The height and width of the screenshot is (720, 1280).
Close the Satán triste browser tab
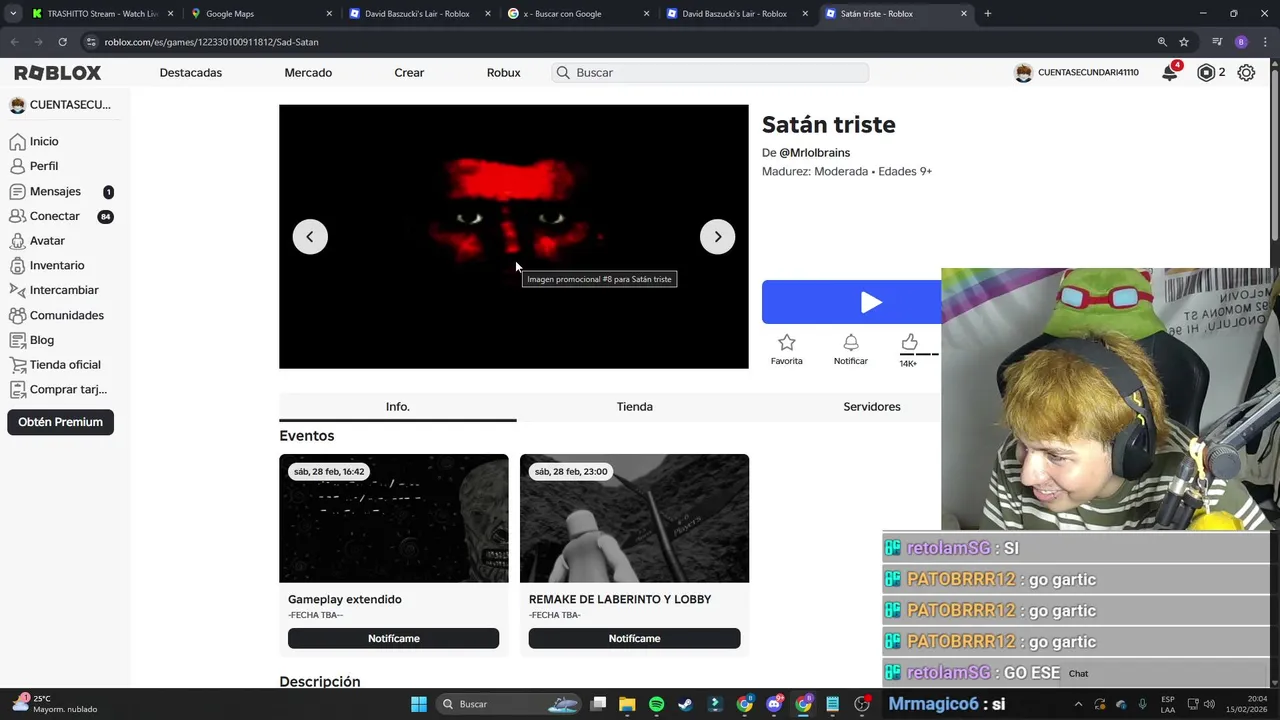coord(964,14)
